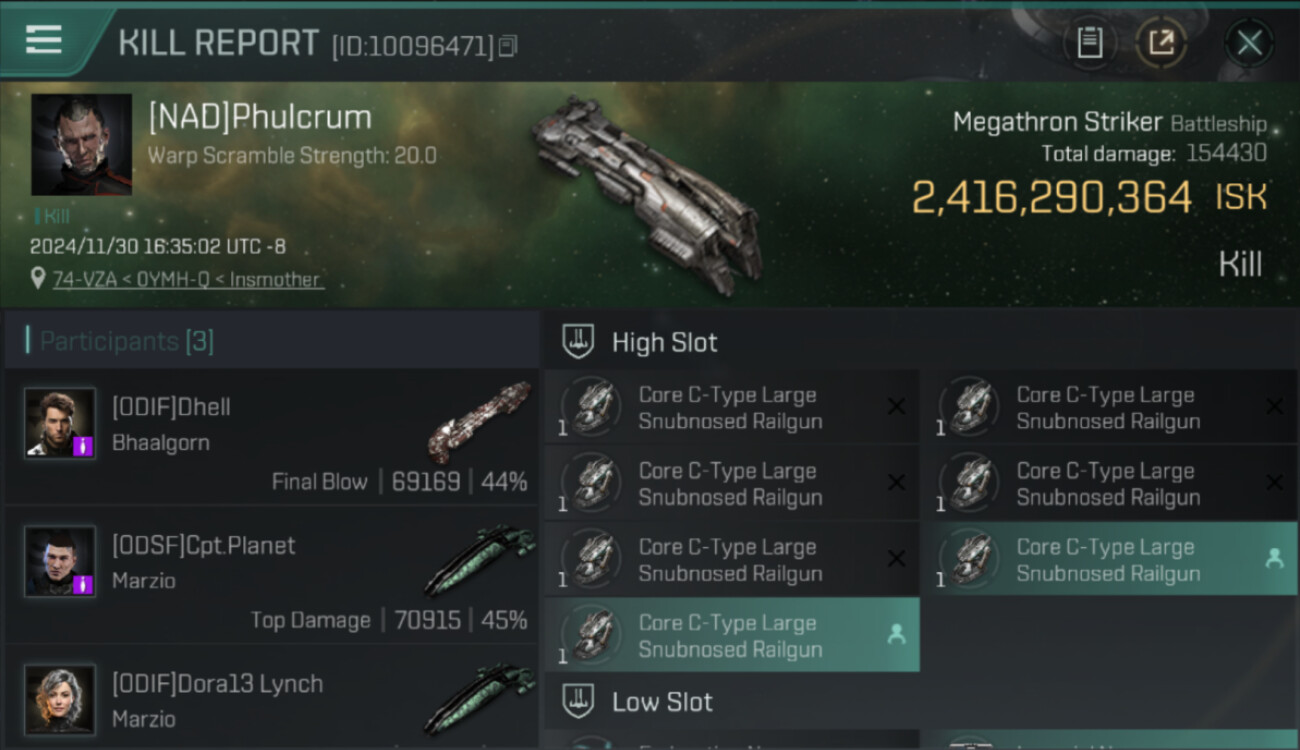This screenshot has width=1300, height=750.
Task: Click the X mark on top-right railgun
Action: click(1274, 406)
